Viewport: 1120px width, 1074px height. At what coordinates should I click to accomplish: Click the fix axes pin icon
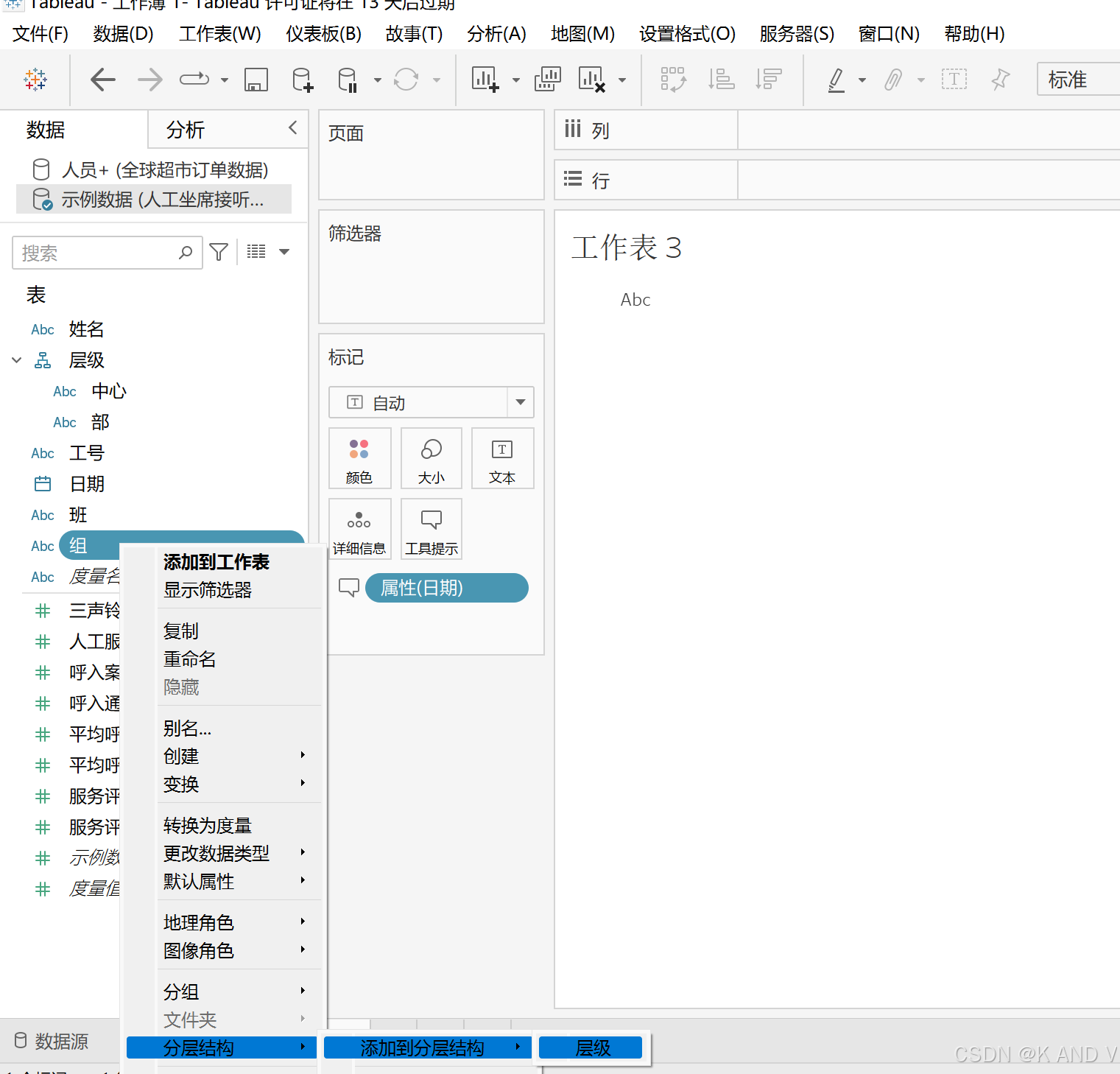(x=1000, y=80)
